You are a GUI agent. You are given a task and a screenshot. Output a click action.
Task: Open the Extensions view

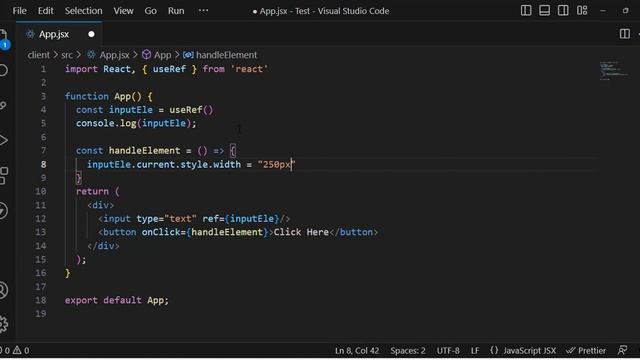3,176
